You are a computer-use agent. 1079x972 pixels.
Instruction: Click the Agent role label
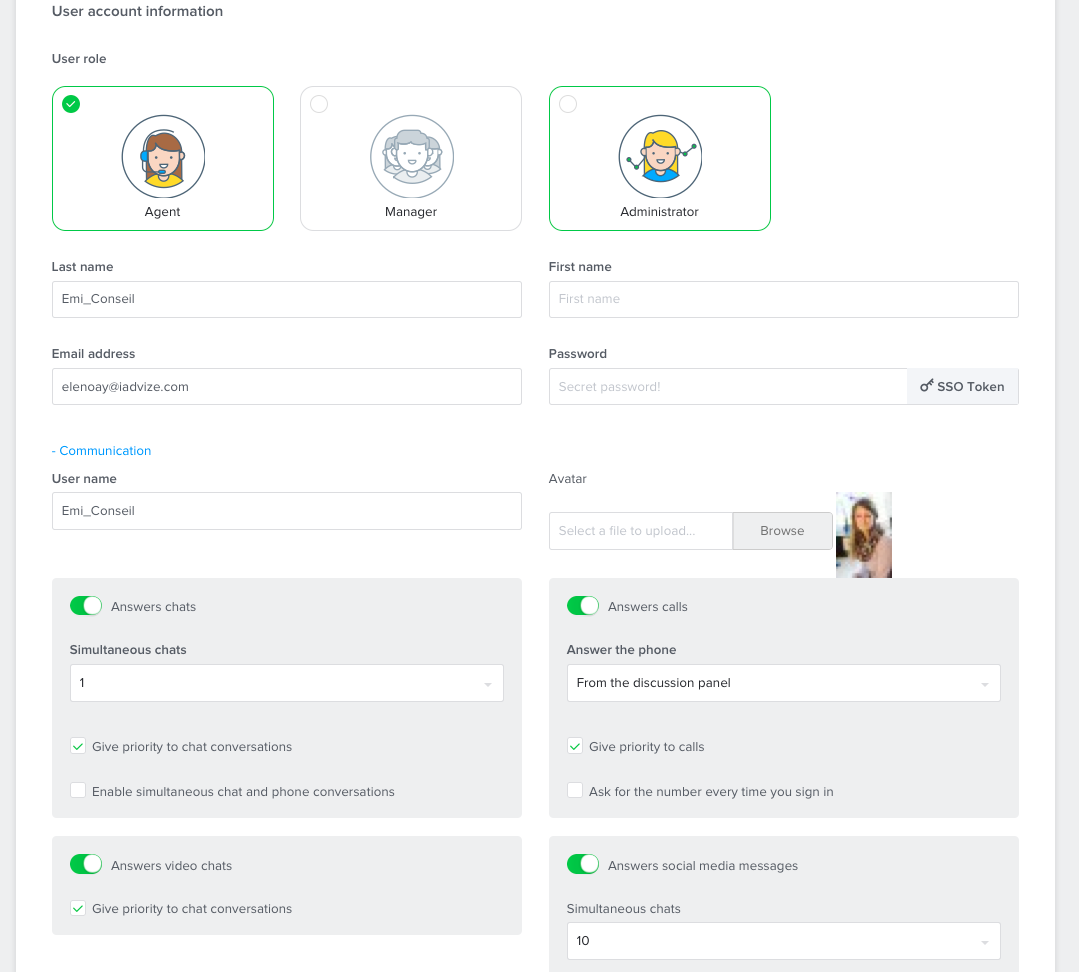tap(162, 212)
